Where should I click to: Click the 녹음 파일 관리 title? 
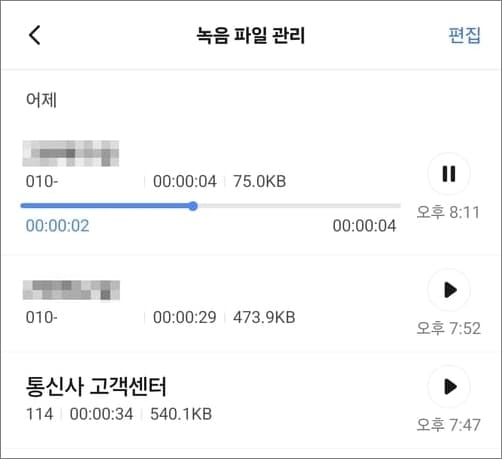click(250, 35)
